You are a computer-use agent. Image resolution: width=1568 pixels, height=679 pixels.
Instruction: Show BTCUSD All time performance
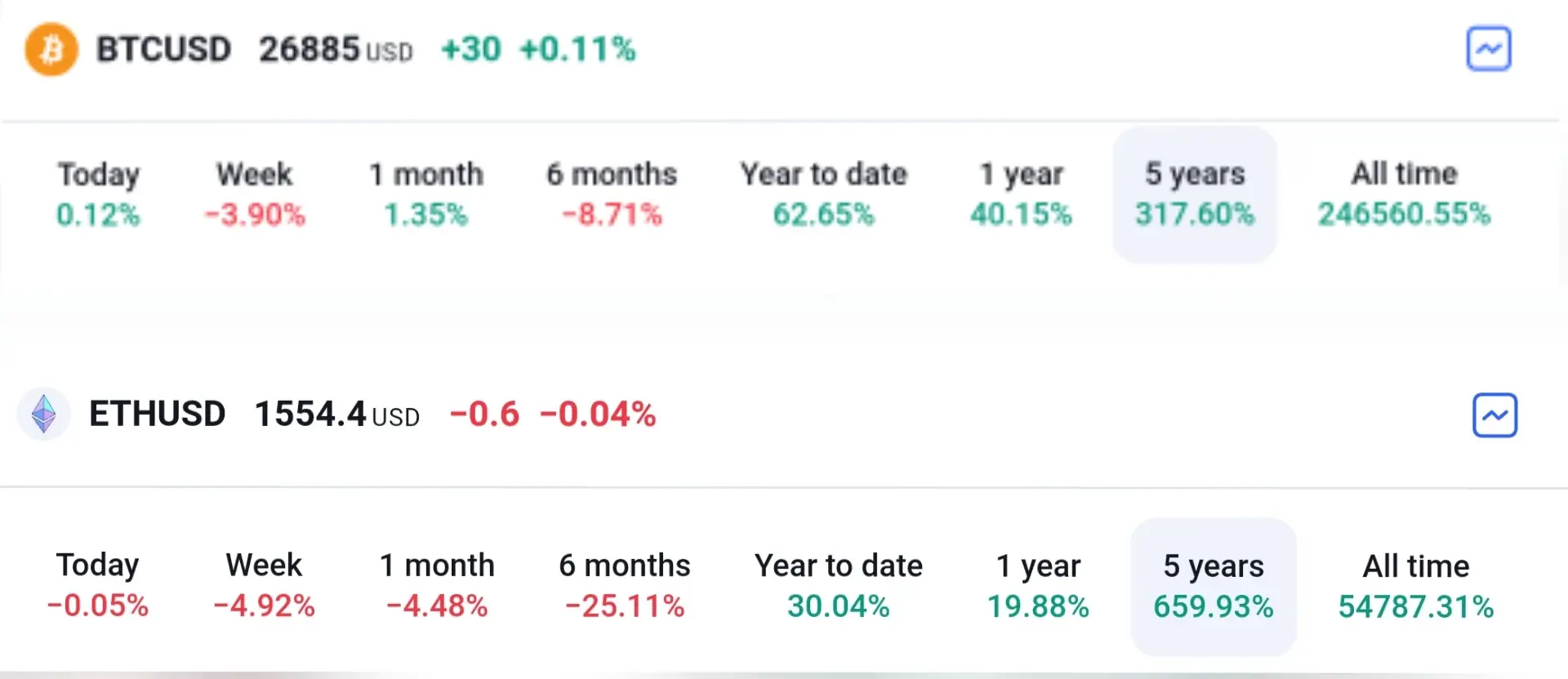coord(1404,194)
